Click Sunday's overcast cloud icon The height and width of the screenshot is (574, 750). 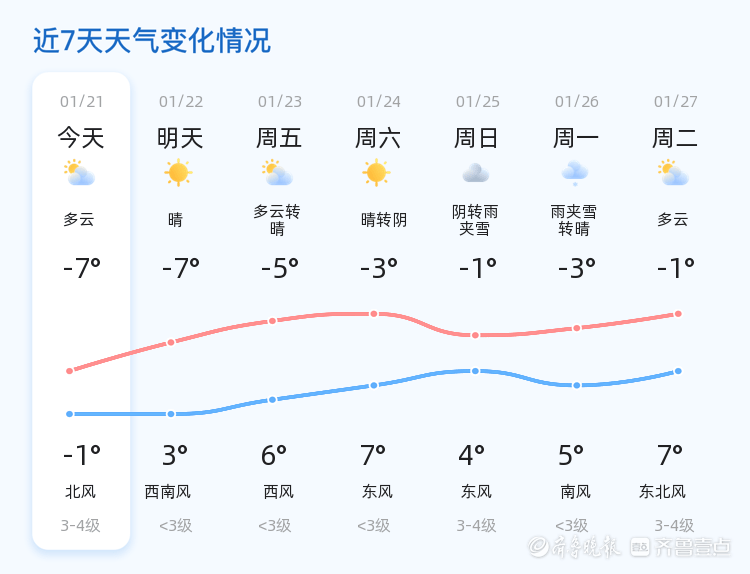(475, 173)
